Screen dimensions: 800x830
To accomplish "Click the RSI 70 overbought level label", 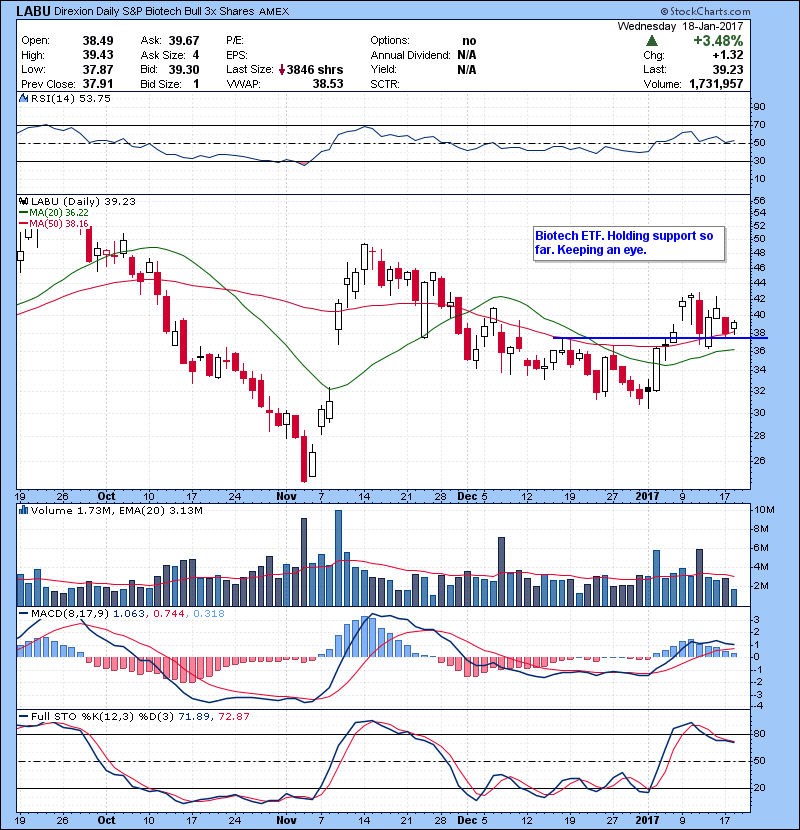I will click(x=759, y=125).
